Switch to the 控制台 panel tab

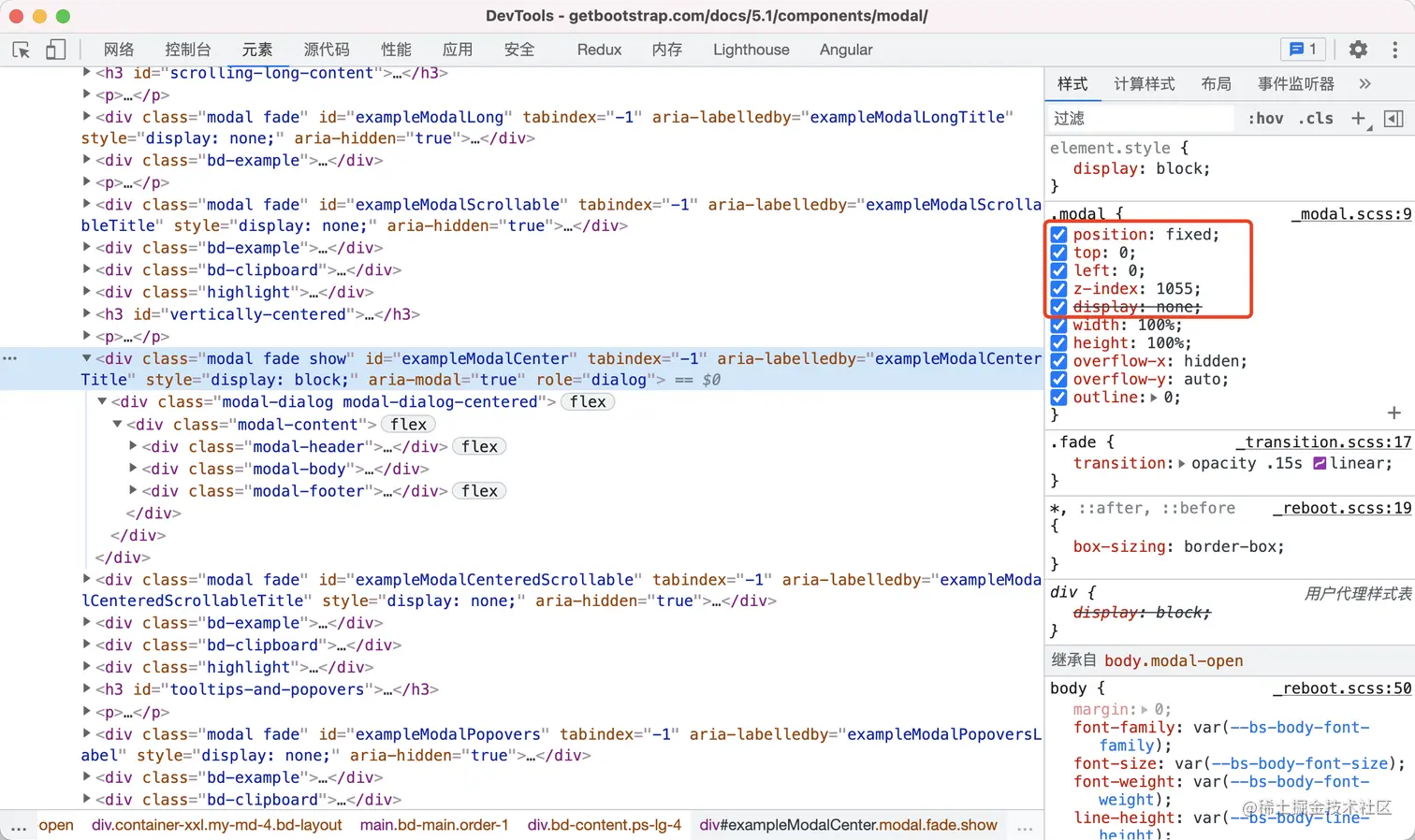(x=188, y=50)
